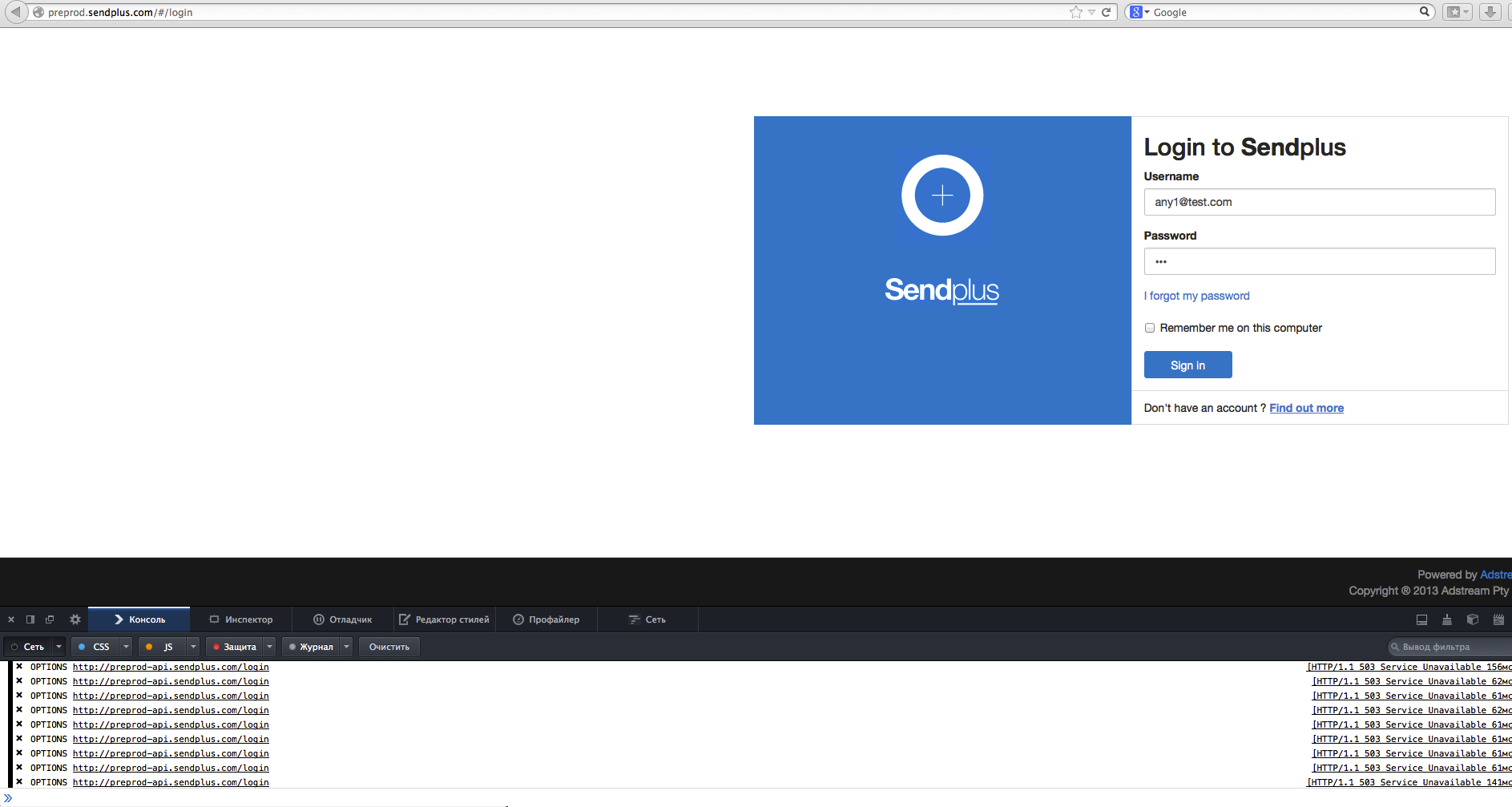This screenshot has width=1512, height=807.
Task: Switch to the Консоль tab
Action: point(139,619)
